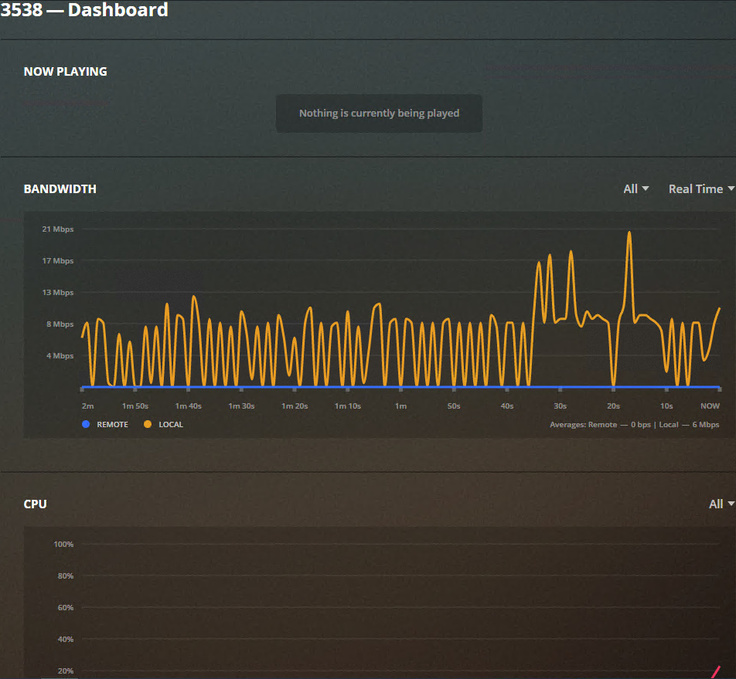736x679 pixels.
Task: Open the 'Real Time' timespan dropdown
Action: point(701,189)
